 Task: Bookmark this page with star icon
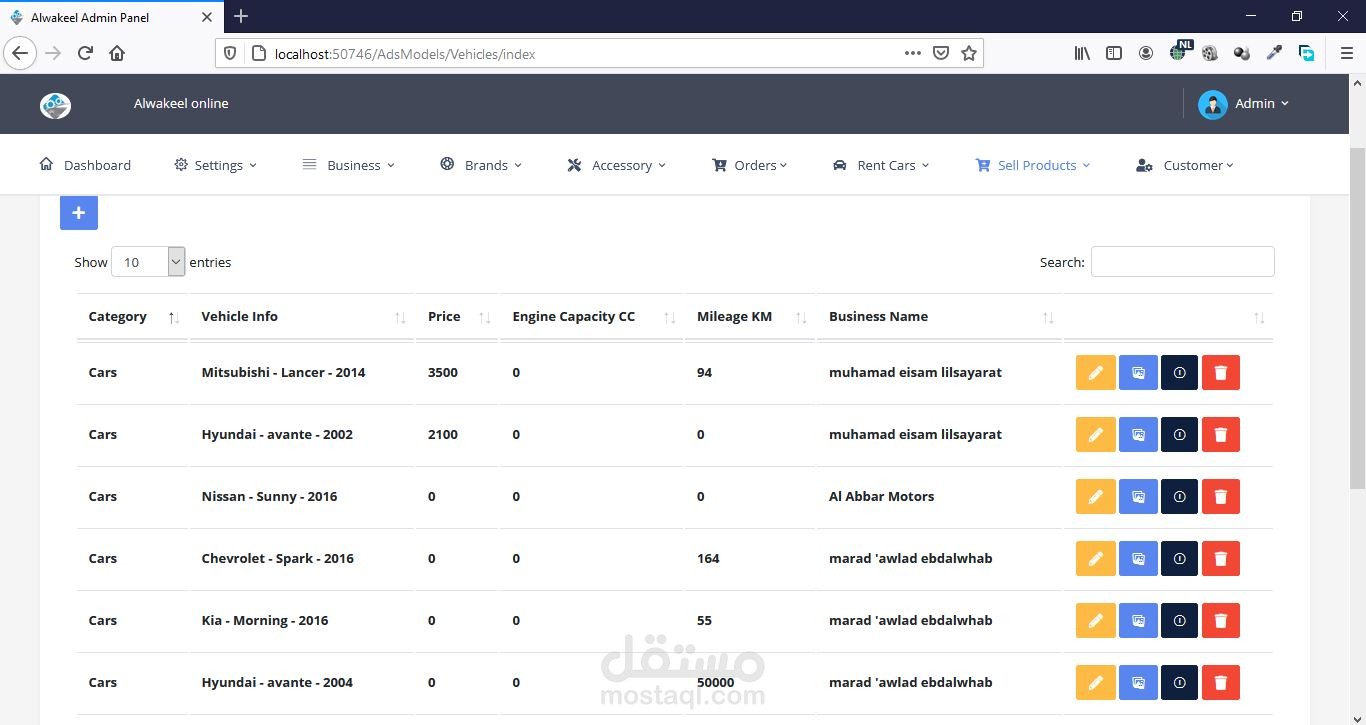(x=969, y=54)
